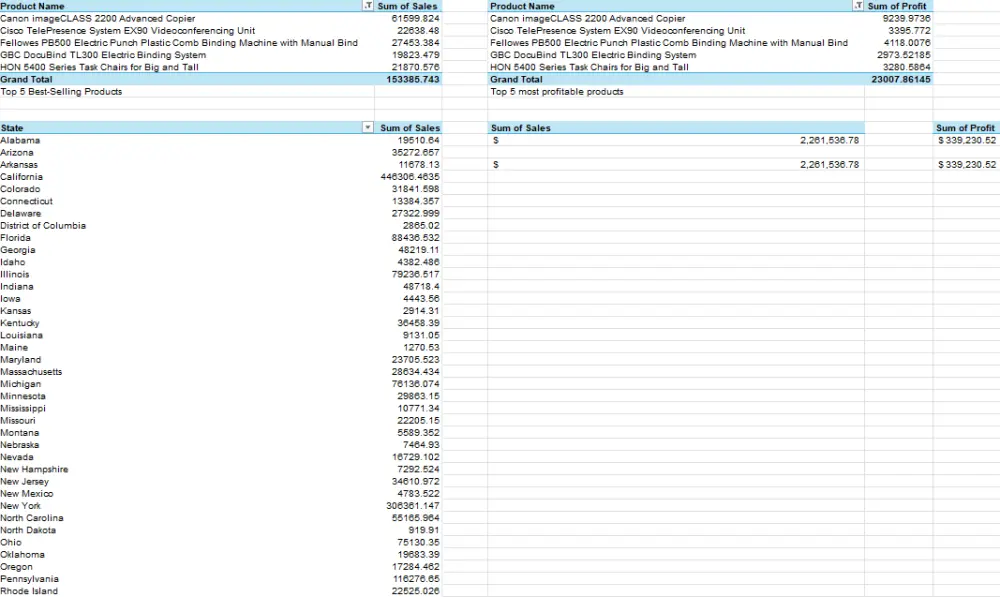Click the New York state cell
The height and width of the screenshot is (597, 1000).
pos(20,505)
